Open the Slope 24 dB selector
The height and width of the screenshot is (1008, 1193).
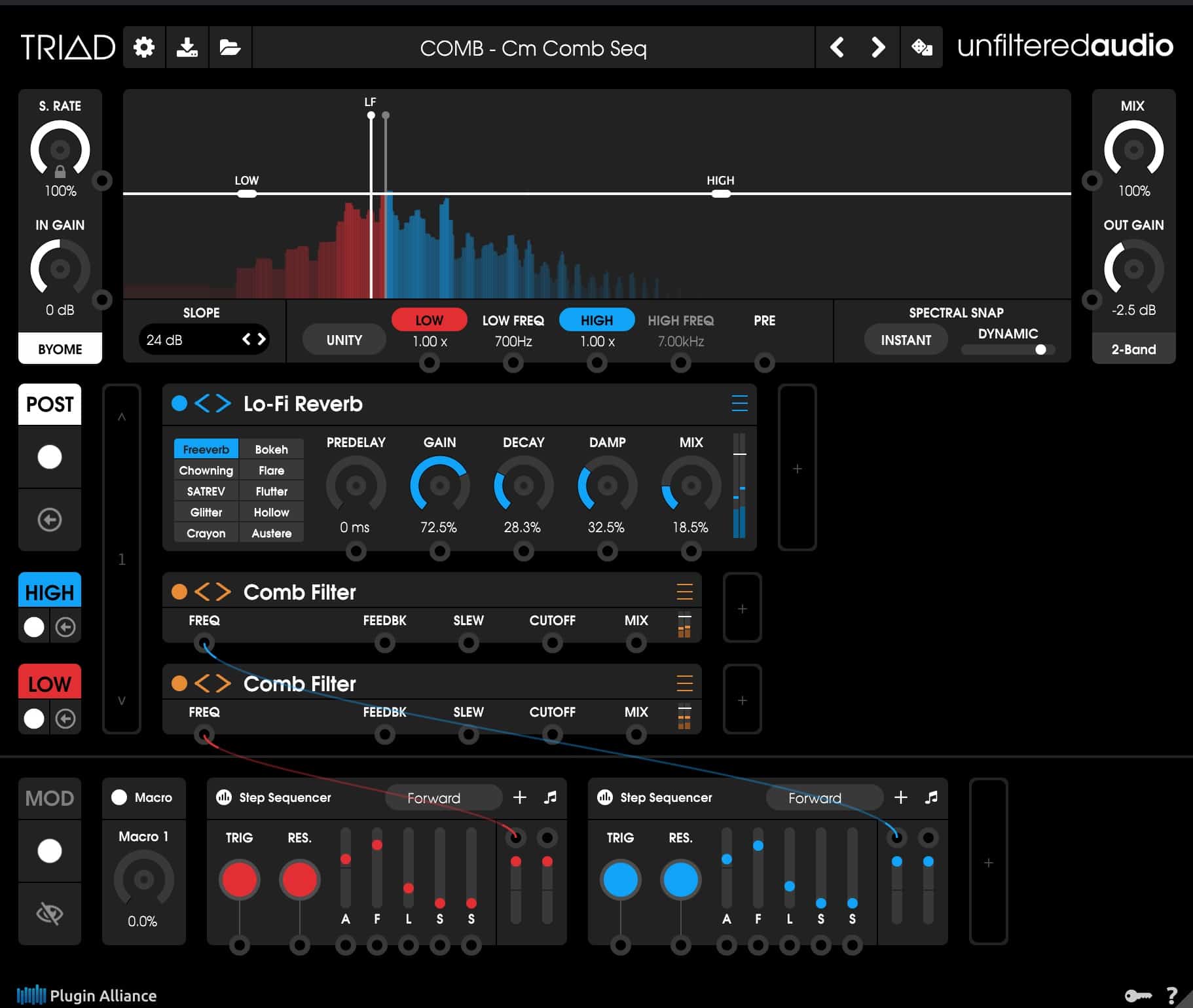click(204, 339)
